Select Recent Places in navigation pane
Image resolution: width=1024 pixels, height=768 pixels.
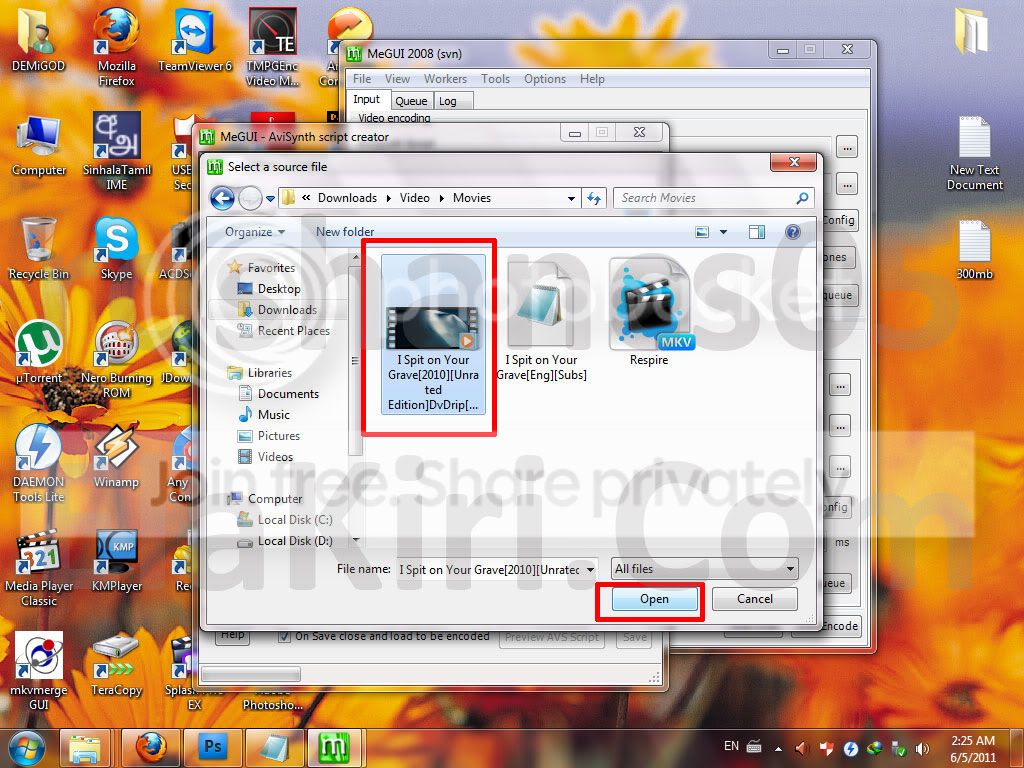283,331
